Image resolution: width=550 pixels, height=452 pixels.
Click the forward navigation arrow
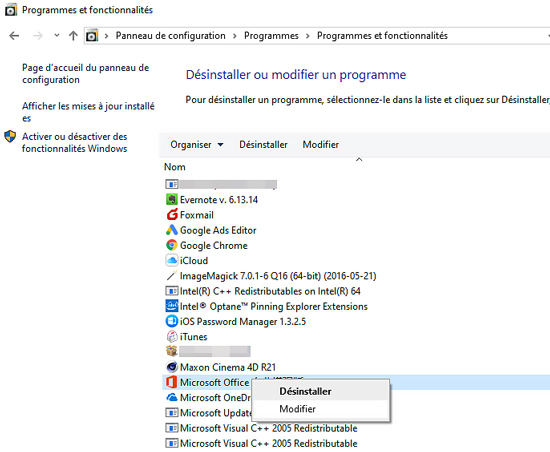38,36
